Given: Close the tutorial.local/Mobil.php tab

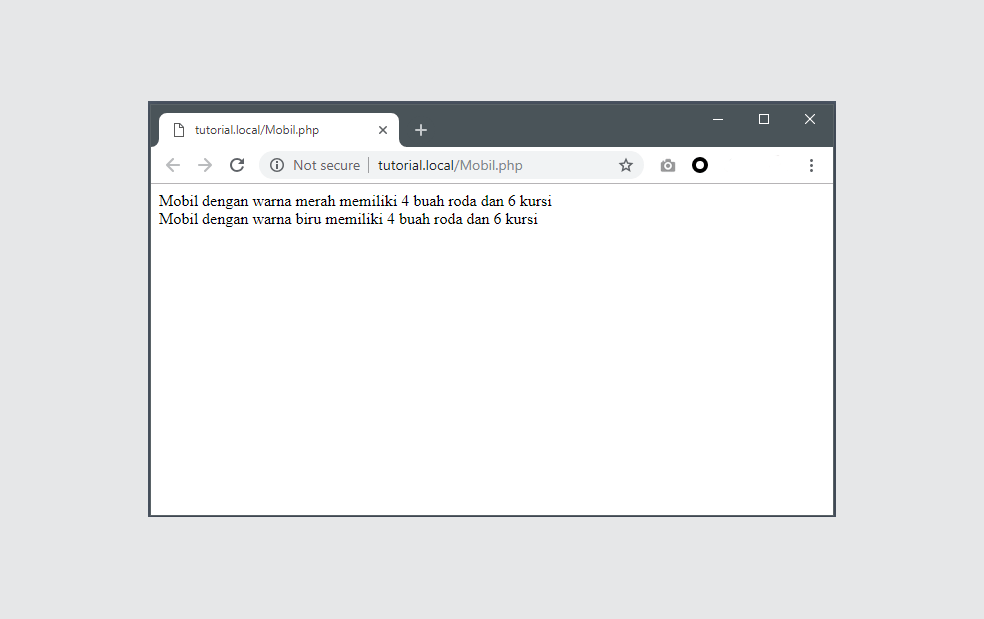Looking at the screenshot, I should click(383, 130).
